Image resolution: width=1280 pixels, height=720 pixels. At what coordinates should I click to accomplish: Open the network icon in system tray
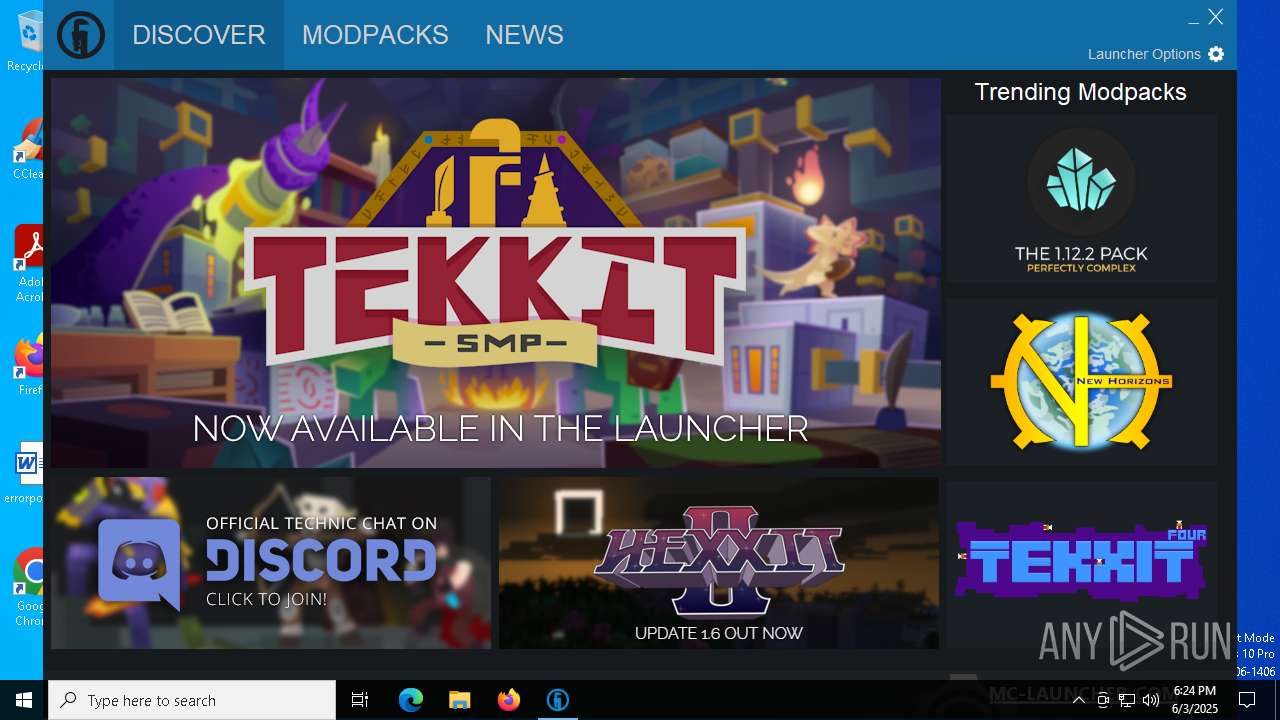1127,700
